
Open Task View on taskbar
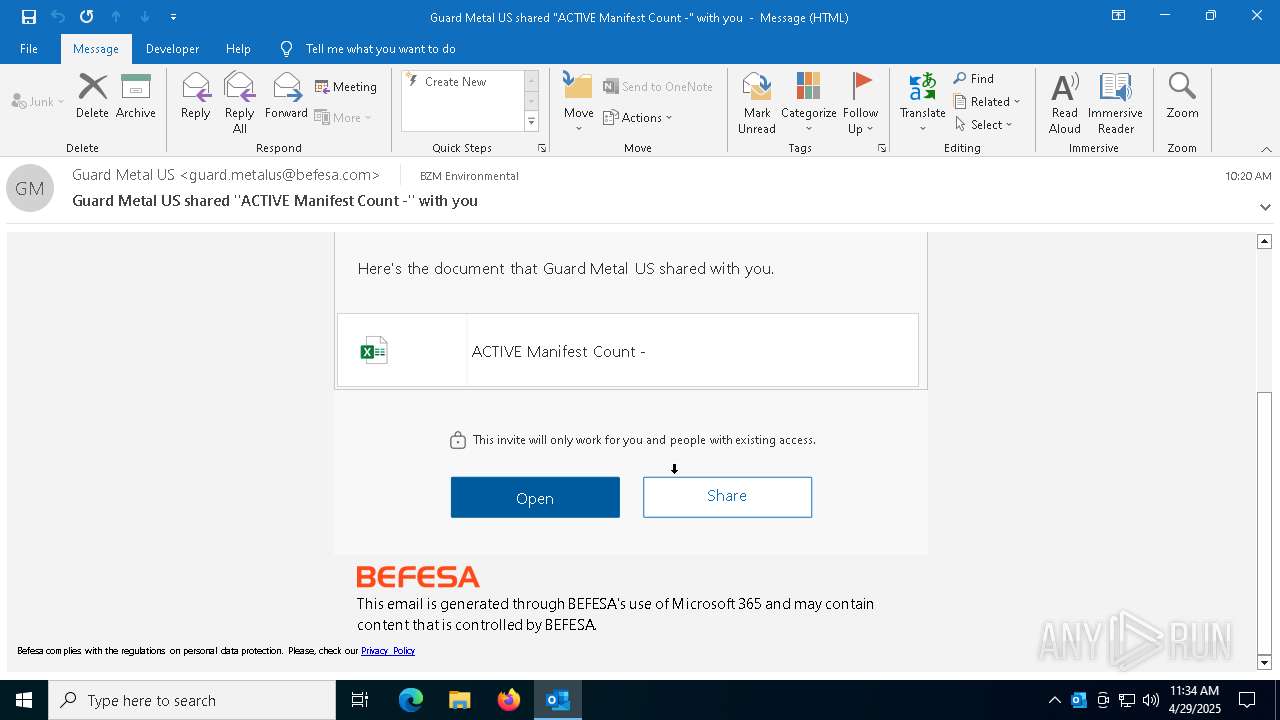360,700
